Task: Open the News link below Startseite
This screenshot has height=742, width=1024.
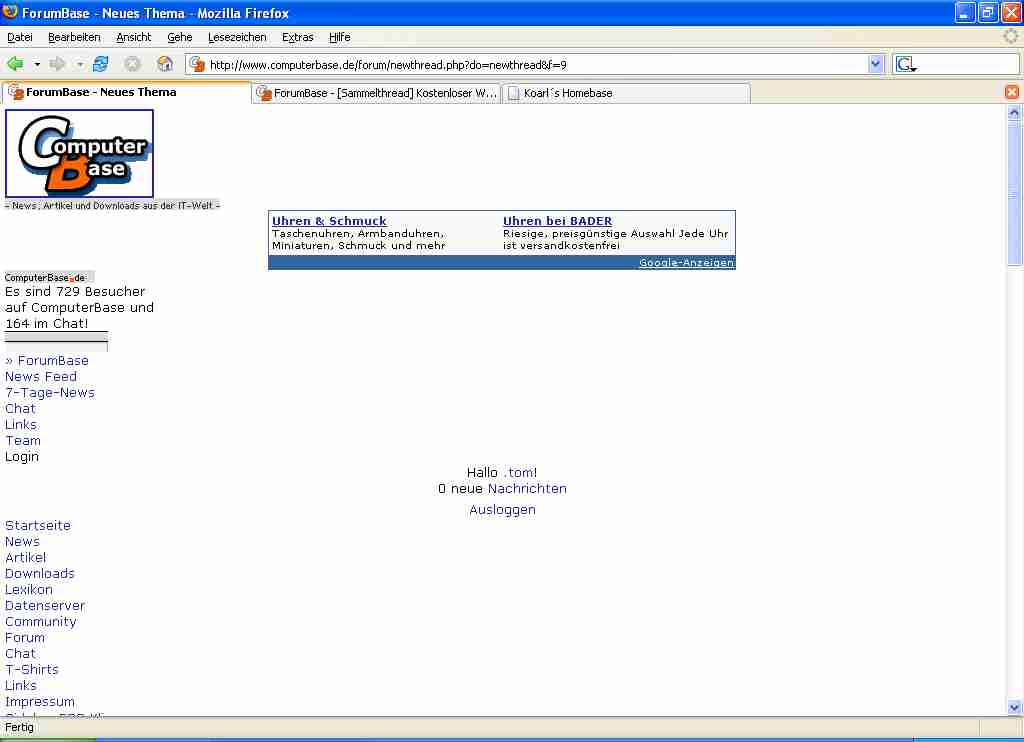Action: pos(22,541)
